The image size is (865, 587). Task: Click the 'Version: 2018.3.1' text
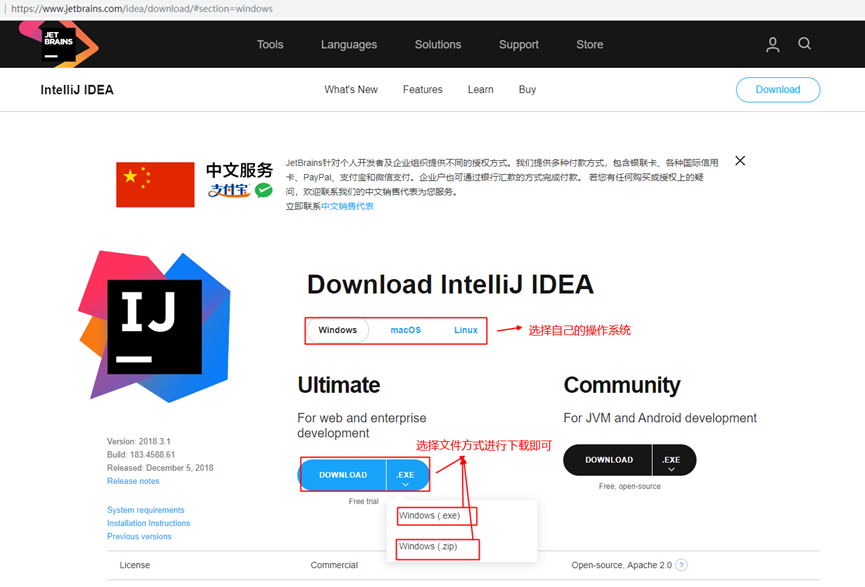pyautogui.click(x=139, y=441)
